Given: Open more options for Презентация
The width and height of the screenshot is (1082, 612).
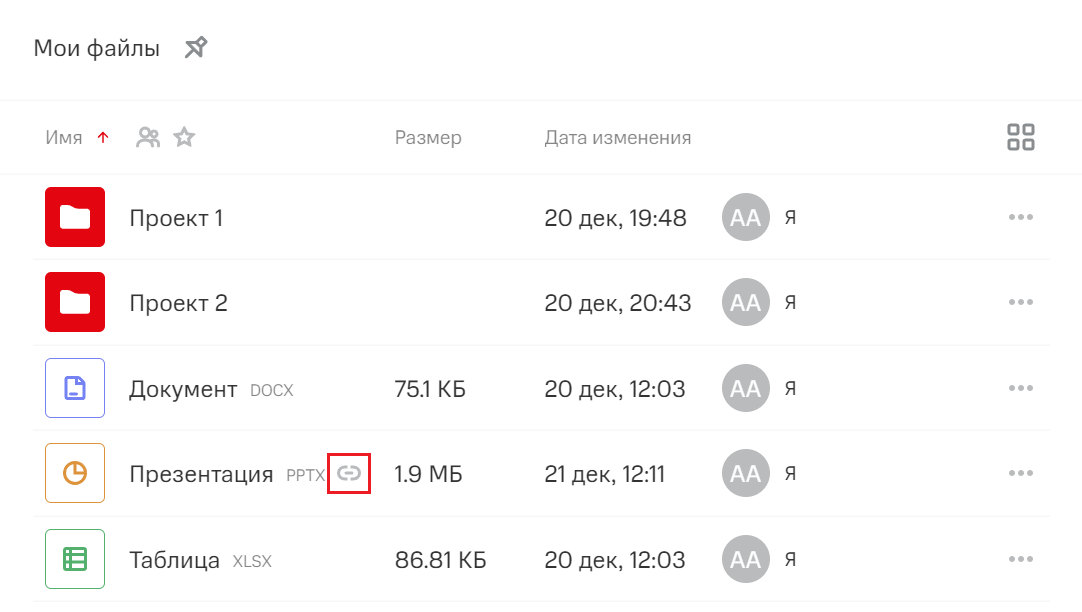Looking at the screenshot, I should 1020,473.
